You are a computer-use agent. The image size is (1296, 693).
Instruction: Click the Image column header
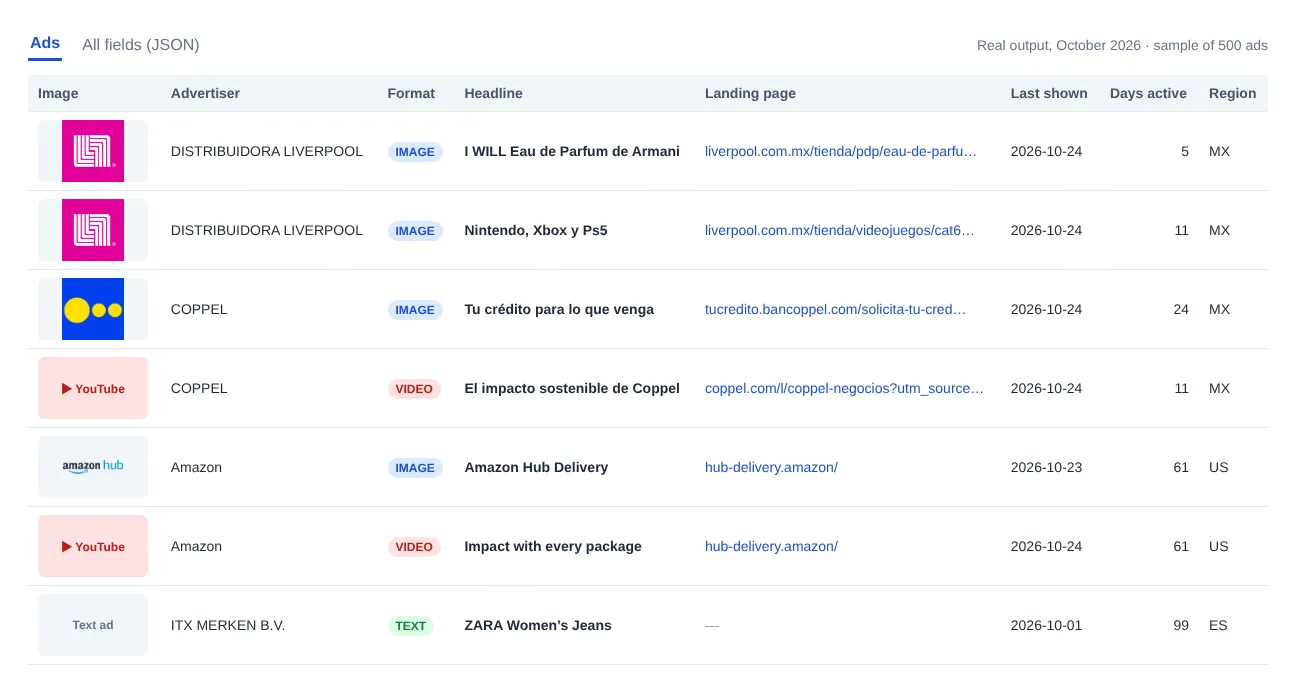[58, 93]
